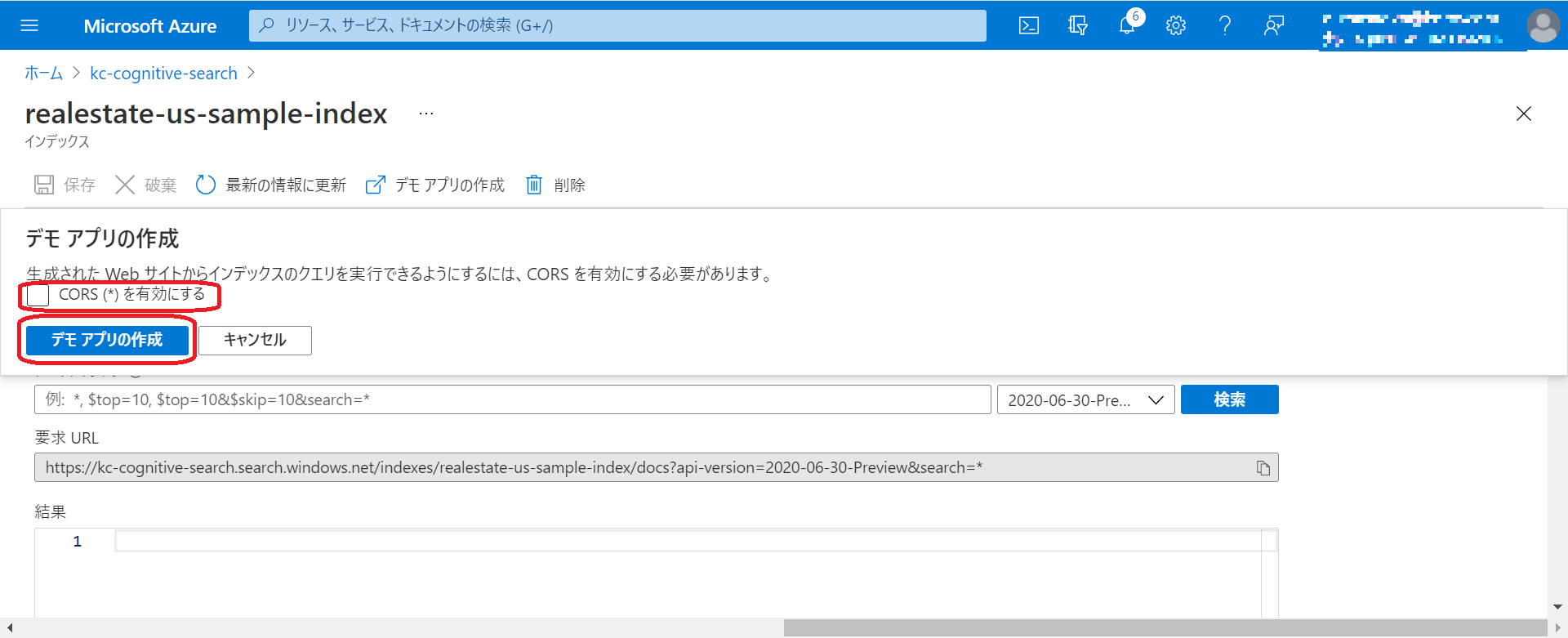Open directory and subscription filter icon
Screen dimensions: 1568x638
coord(1078,25)
